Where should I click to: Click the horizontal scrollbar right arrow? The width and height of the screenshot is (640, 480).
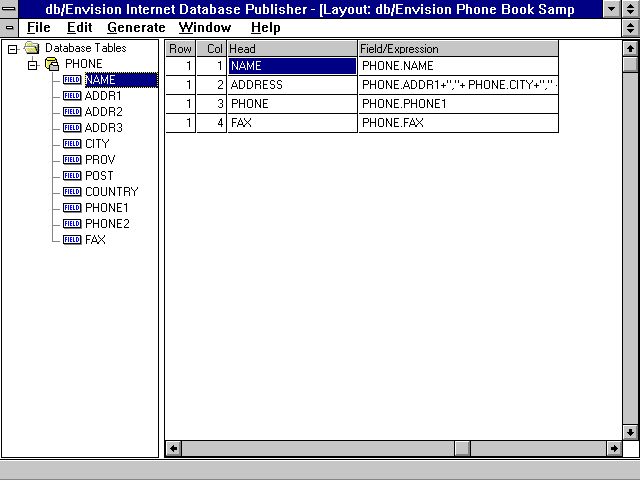click(614, 449)
